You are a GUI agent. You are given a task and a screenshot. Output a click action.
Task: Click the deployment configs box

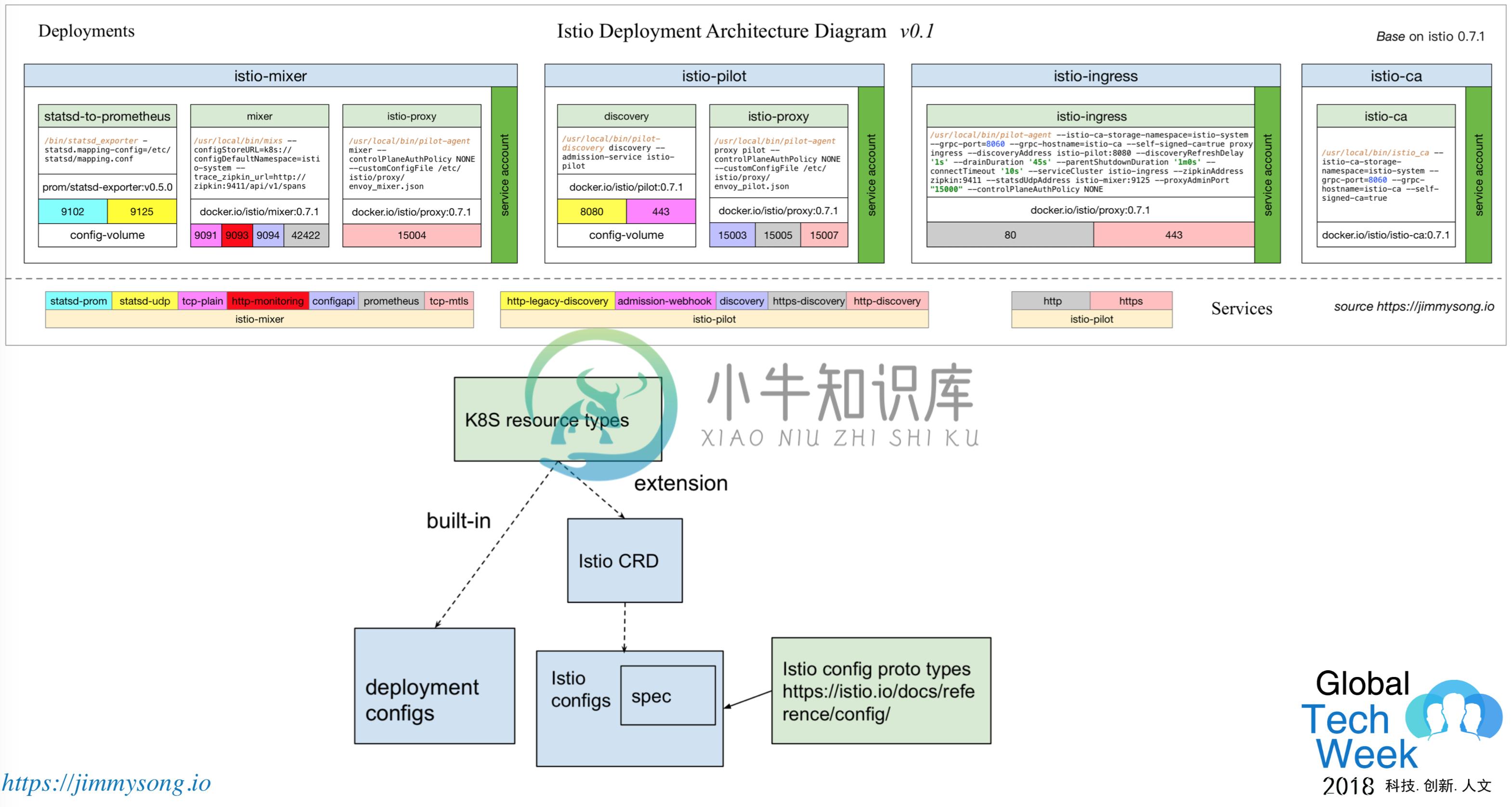[434, 686]
